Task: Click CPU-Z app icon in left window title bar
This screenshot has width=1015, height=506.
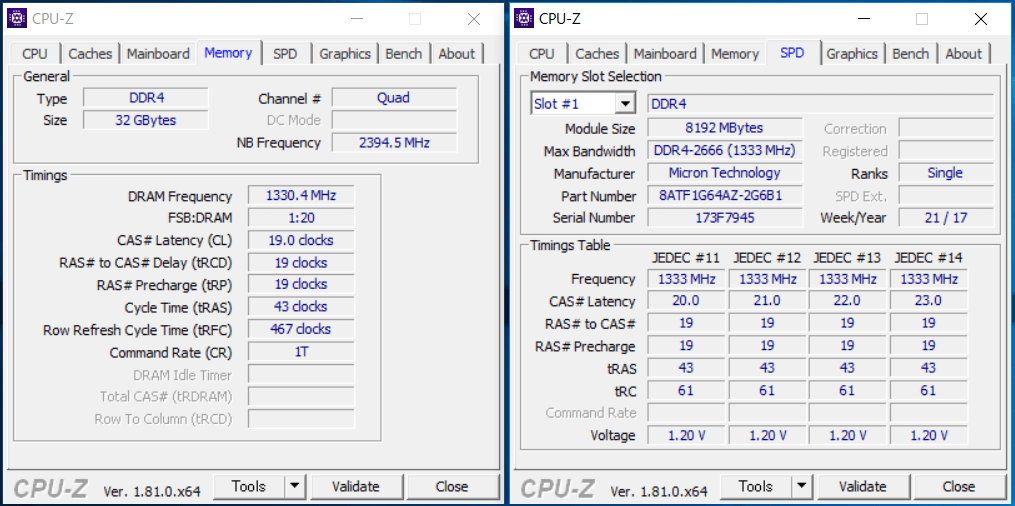Action: (17, 19)
